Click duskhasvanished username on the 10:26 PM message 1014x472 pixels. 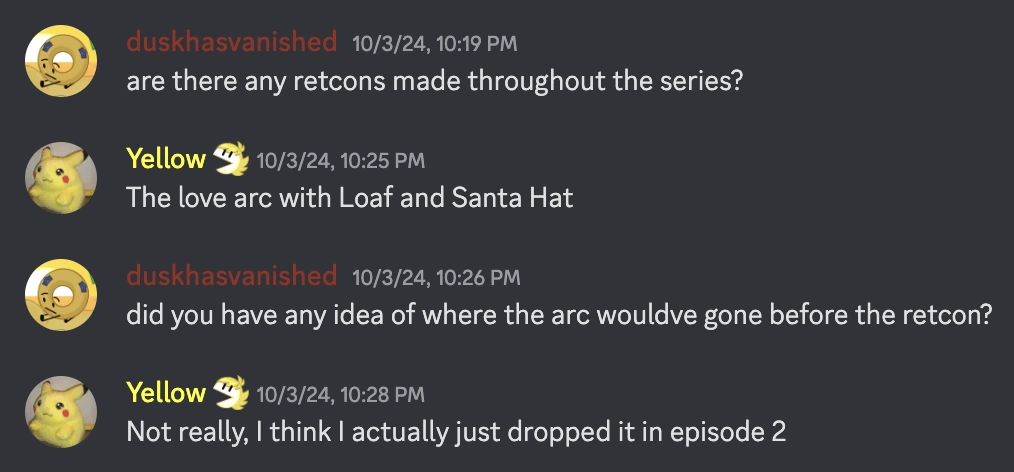tap(232, 276)
